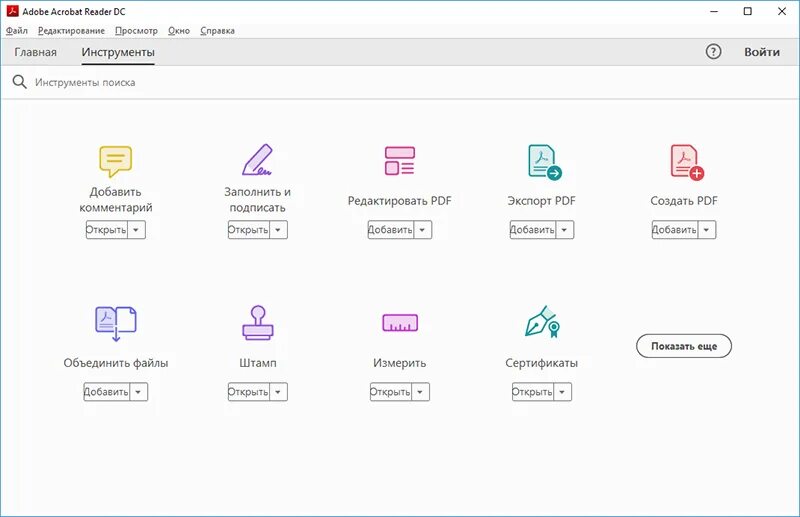Minimize the Acrobat Reader window
Screen dimensions: 800x517
[x=714, y=11]
